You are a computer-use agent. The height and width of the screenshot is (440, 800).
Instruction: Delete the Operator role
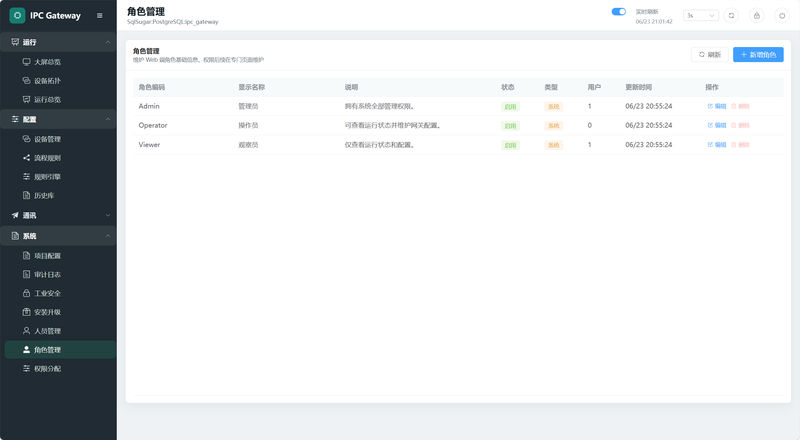740,126
